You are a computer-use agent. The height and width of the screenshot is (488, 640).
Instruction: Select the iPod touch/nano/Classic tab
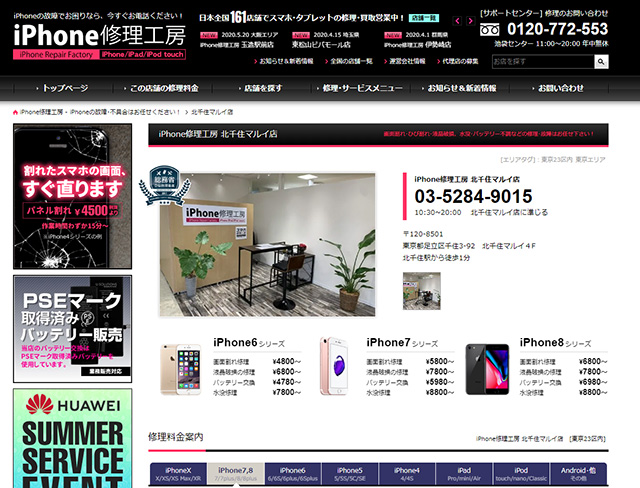521,474
